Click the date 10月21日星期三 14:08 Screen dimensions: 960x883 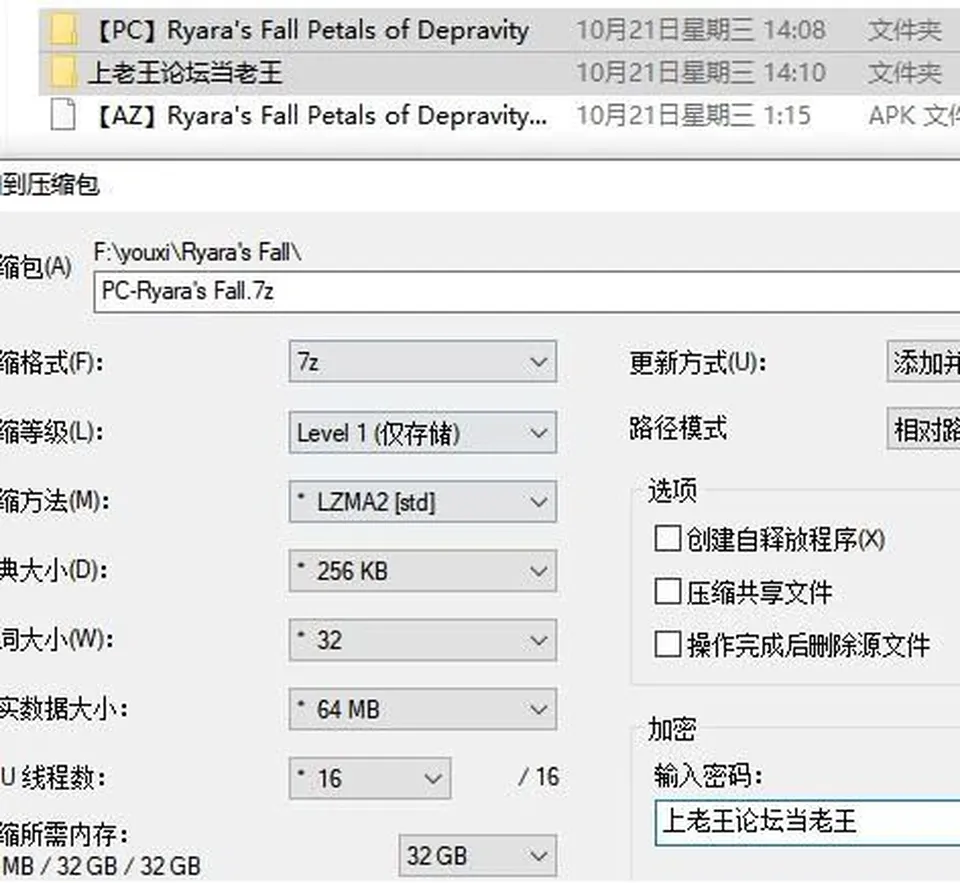coord(701,30)
